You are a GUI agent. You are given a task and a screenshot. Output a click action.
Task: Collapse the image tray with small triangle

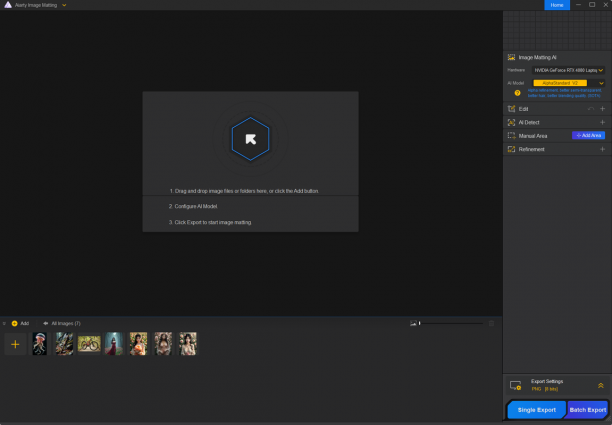(4, 324)
